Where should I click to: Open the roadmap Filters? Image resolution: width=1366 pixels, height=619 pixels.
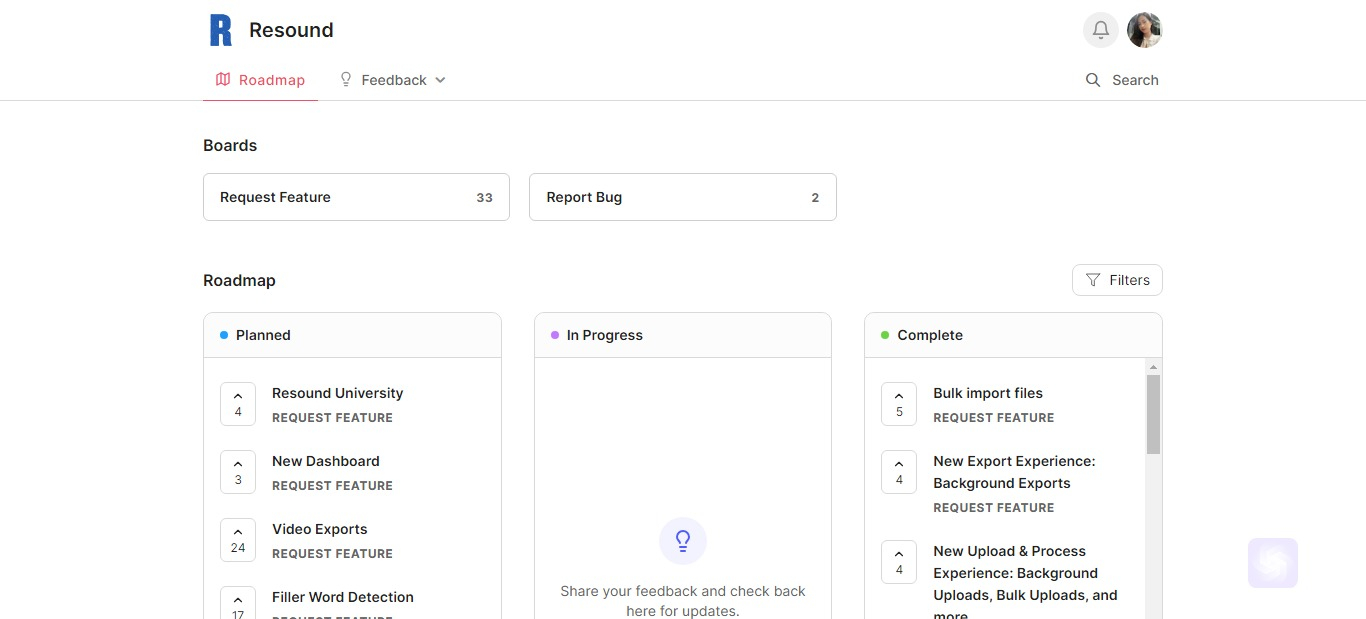click(1117, 280)
